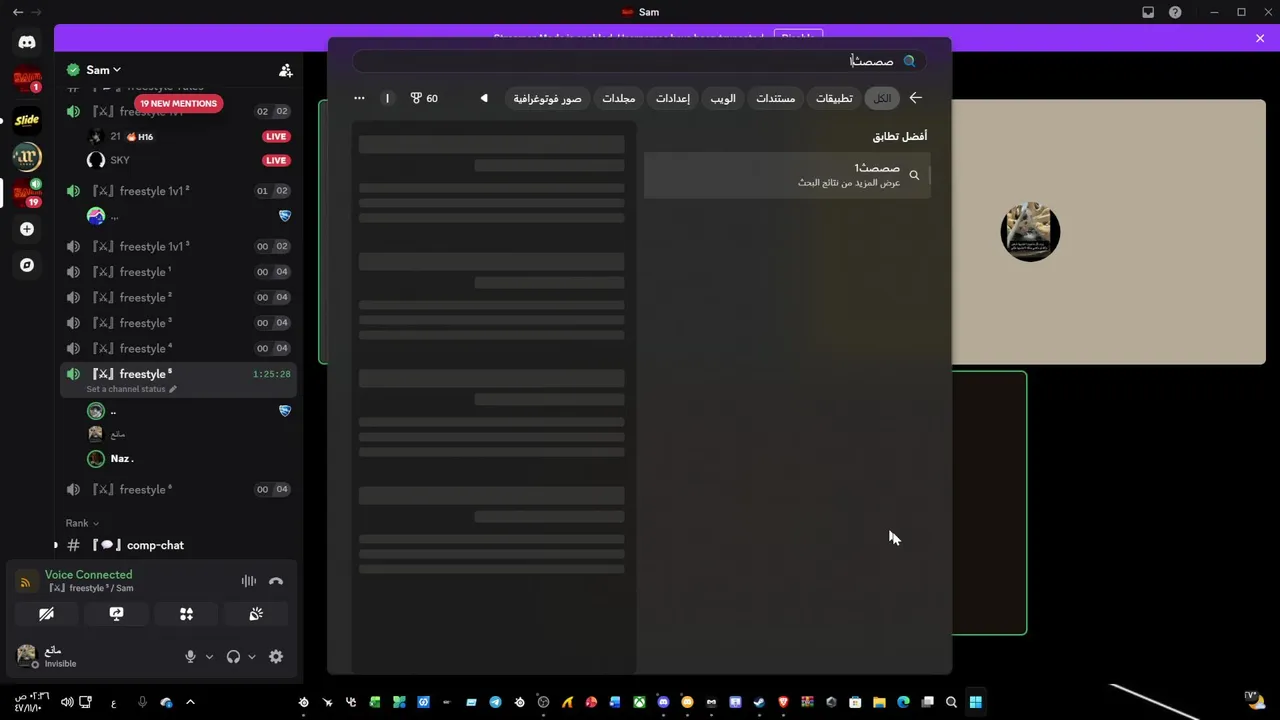Open the Discord noise suppression waveform icon

point(248,581)
